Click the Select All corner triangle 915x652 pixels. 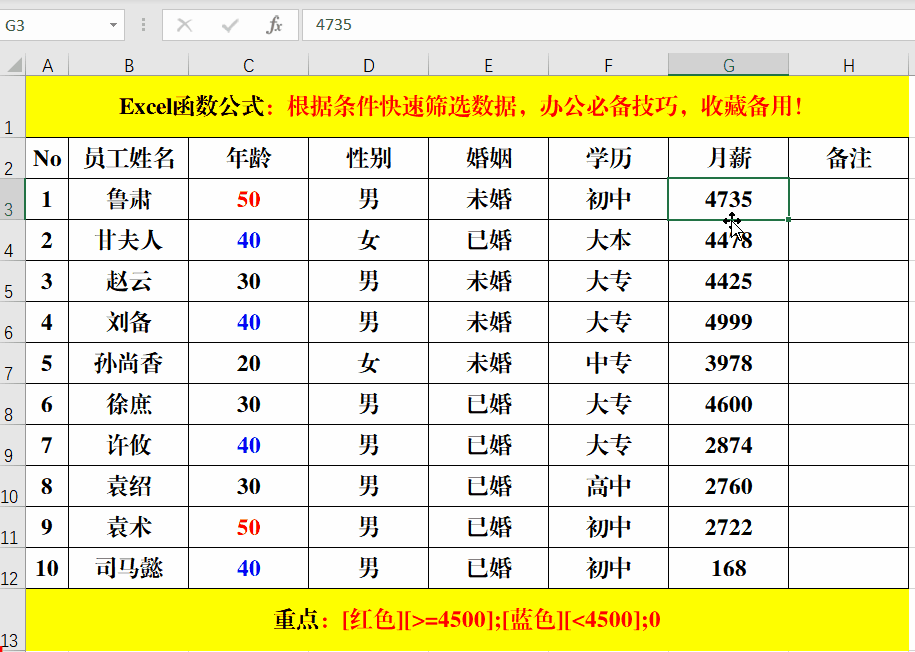(x=15, y=64)
